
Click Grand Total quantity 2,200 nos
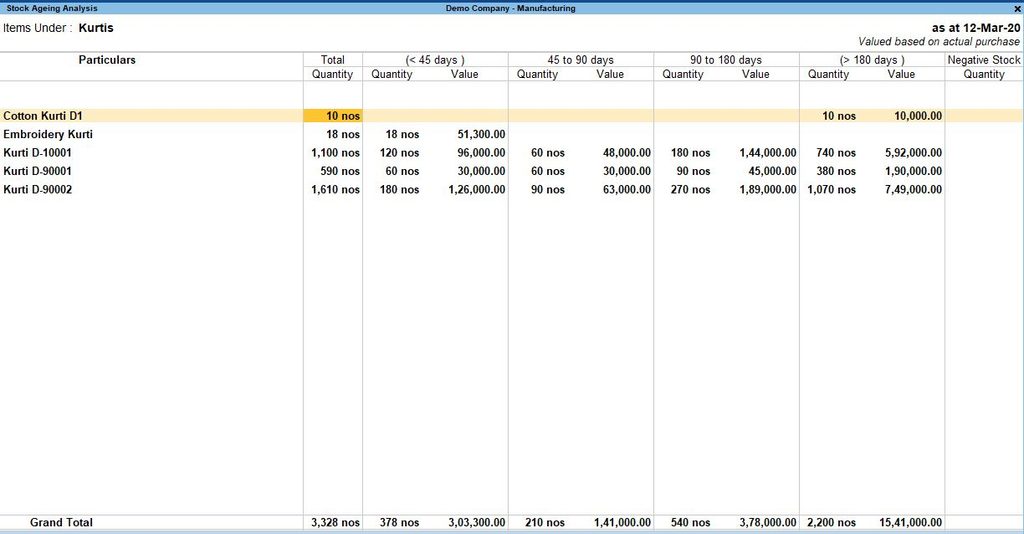coord(831,522)
